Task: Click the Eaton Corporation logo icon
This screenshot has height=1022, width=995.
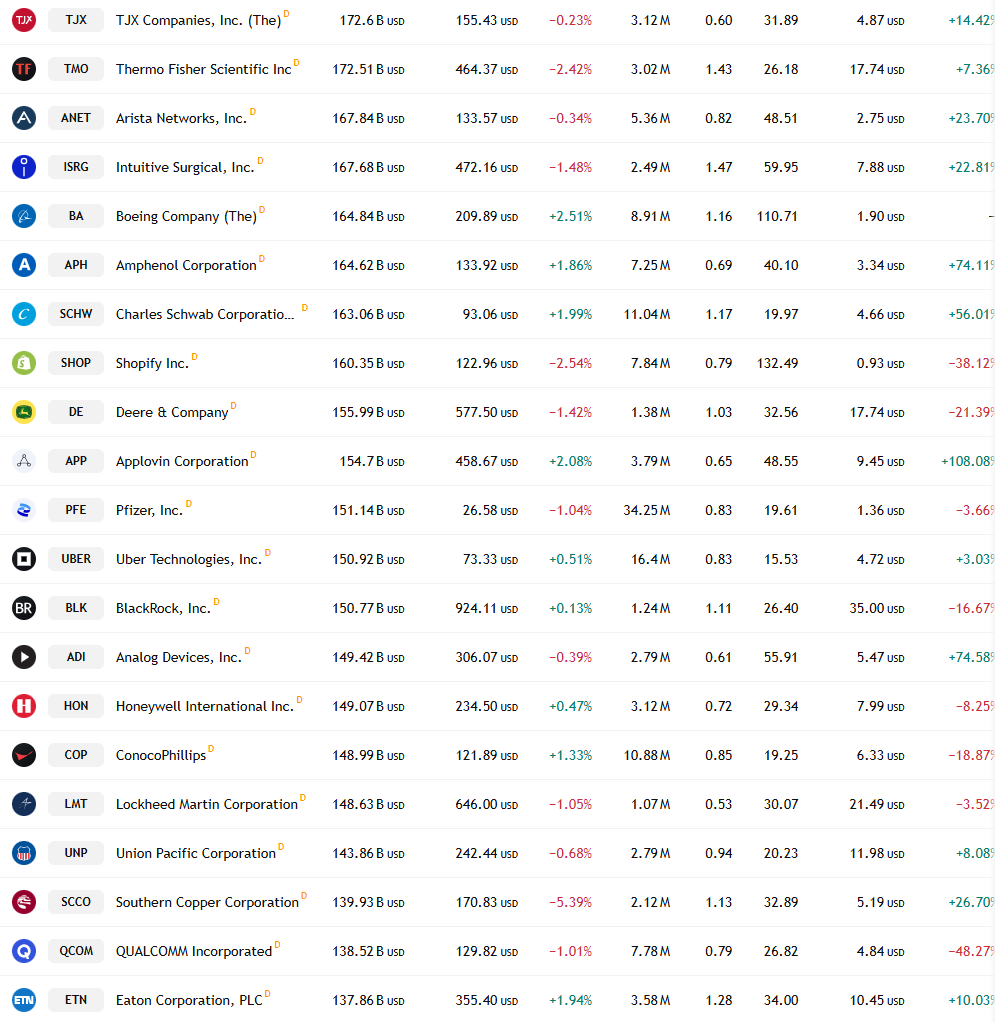Action: click(x=24, y=1000)
